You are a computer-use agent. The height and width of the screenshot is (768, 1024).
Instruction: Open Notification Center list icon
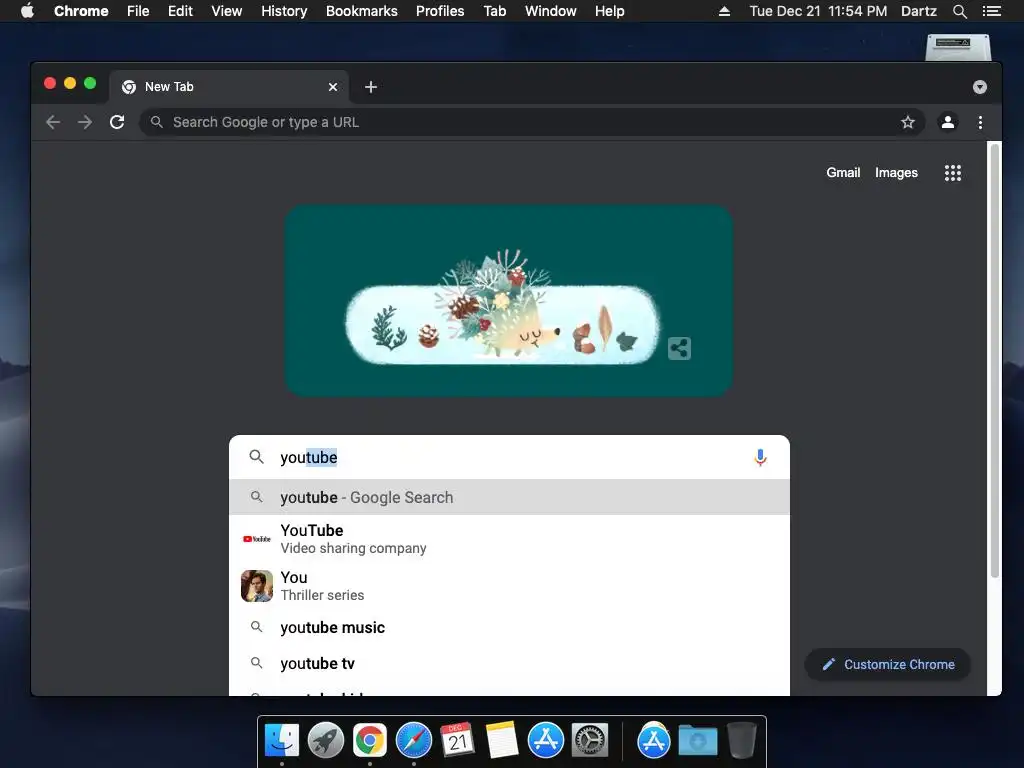click(991, 11)
